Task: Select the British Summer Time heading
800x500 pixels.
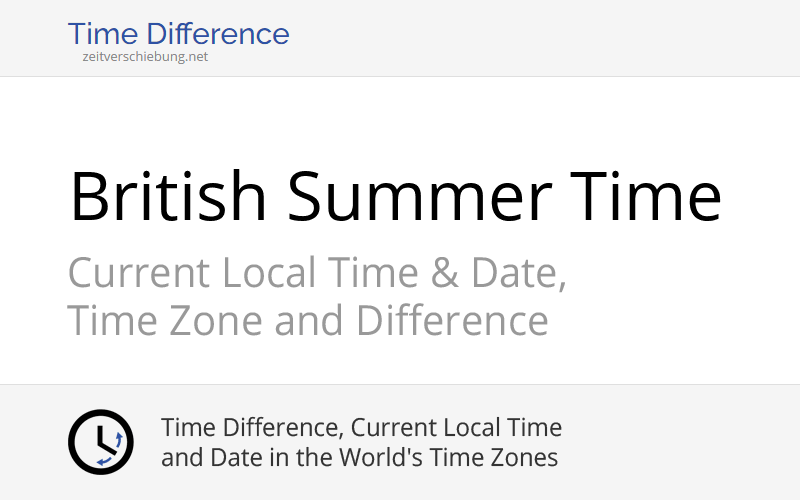Action: (395, 196)
